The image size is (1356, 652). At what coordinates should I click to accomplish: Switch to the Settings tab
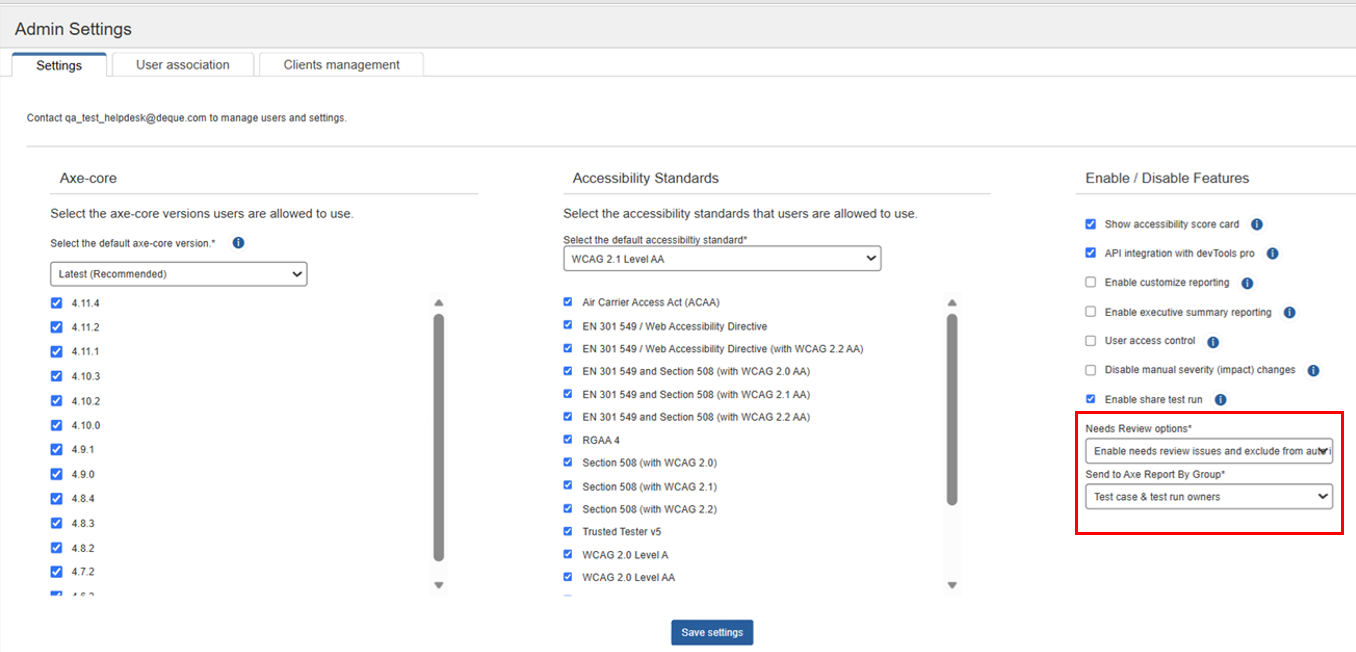59,65
